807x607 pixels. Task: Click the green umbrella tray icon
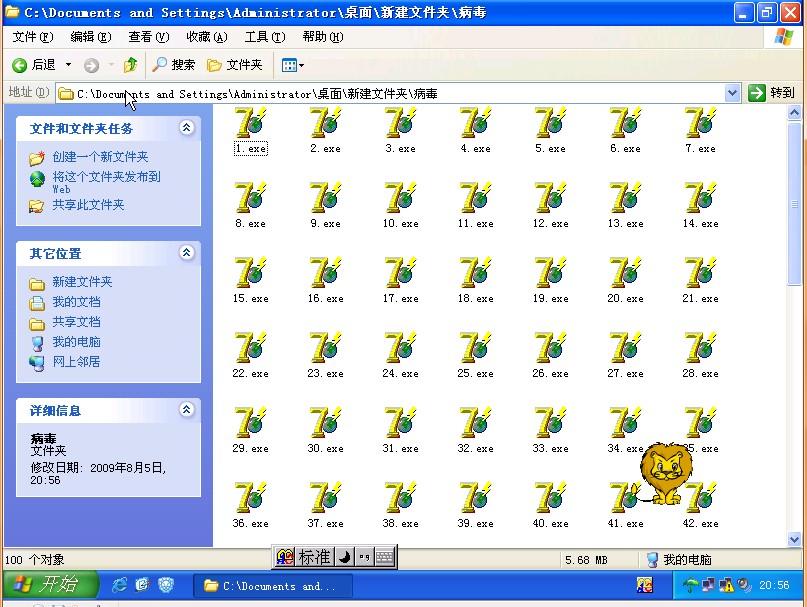coord(690,585)
